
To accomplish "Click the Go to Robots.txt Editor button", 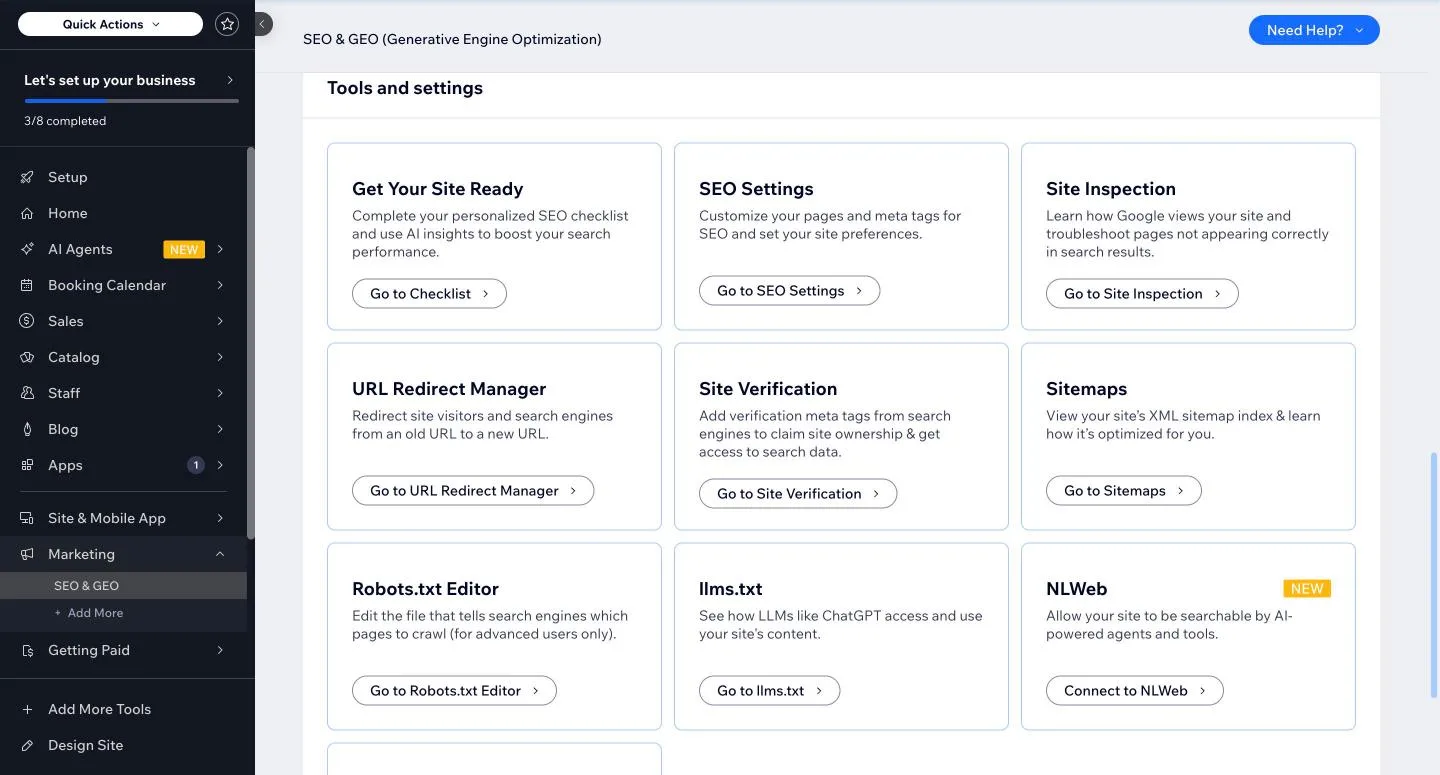I will (454, 691).
